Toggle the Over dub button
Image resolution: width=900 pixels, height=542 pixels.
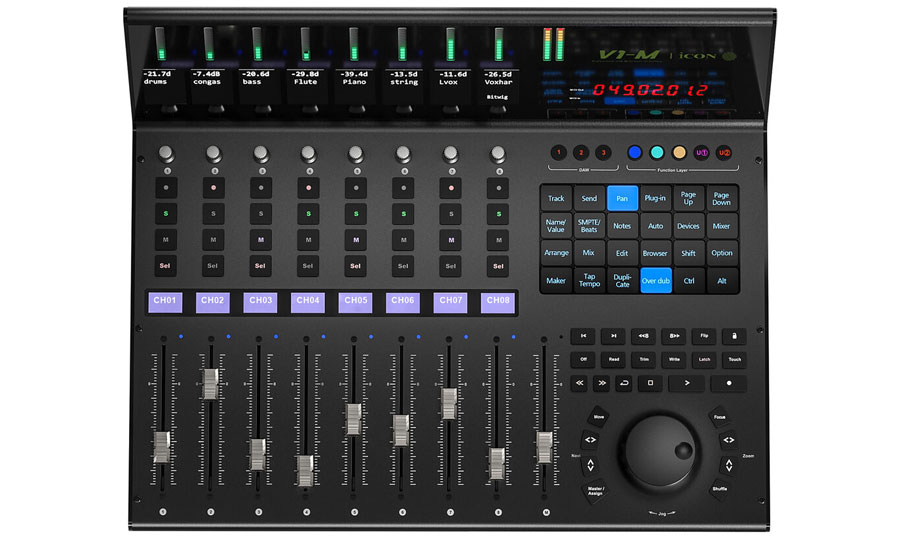point(655,281)
